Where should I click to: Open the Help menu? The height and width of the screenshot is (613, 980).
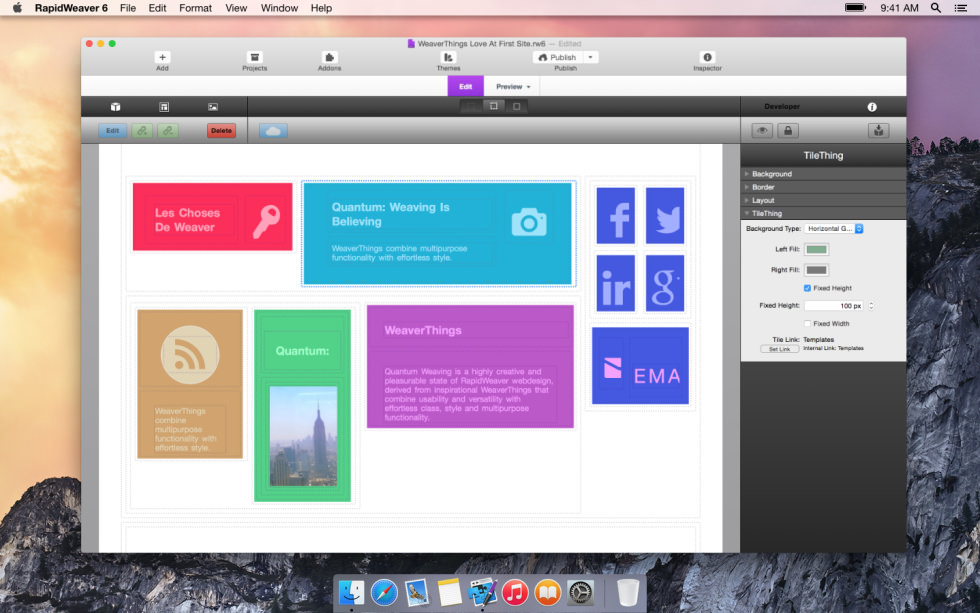tap(321, 8)
